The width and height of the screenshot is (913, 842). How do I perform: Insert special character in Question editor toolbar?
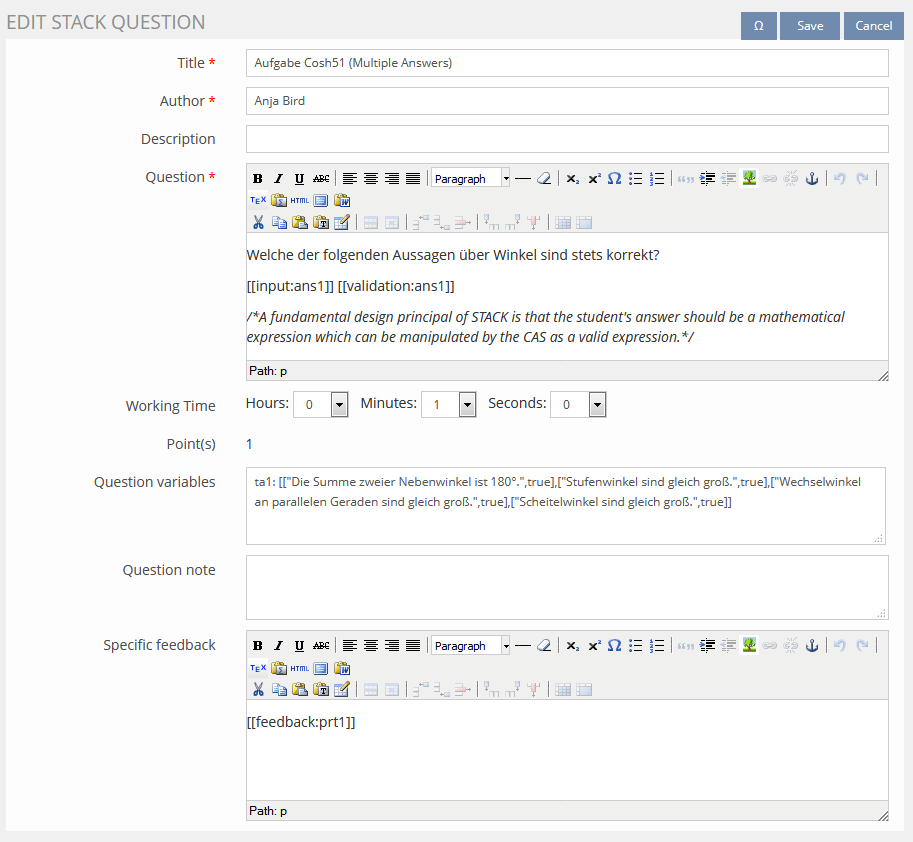[614, 179]
